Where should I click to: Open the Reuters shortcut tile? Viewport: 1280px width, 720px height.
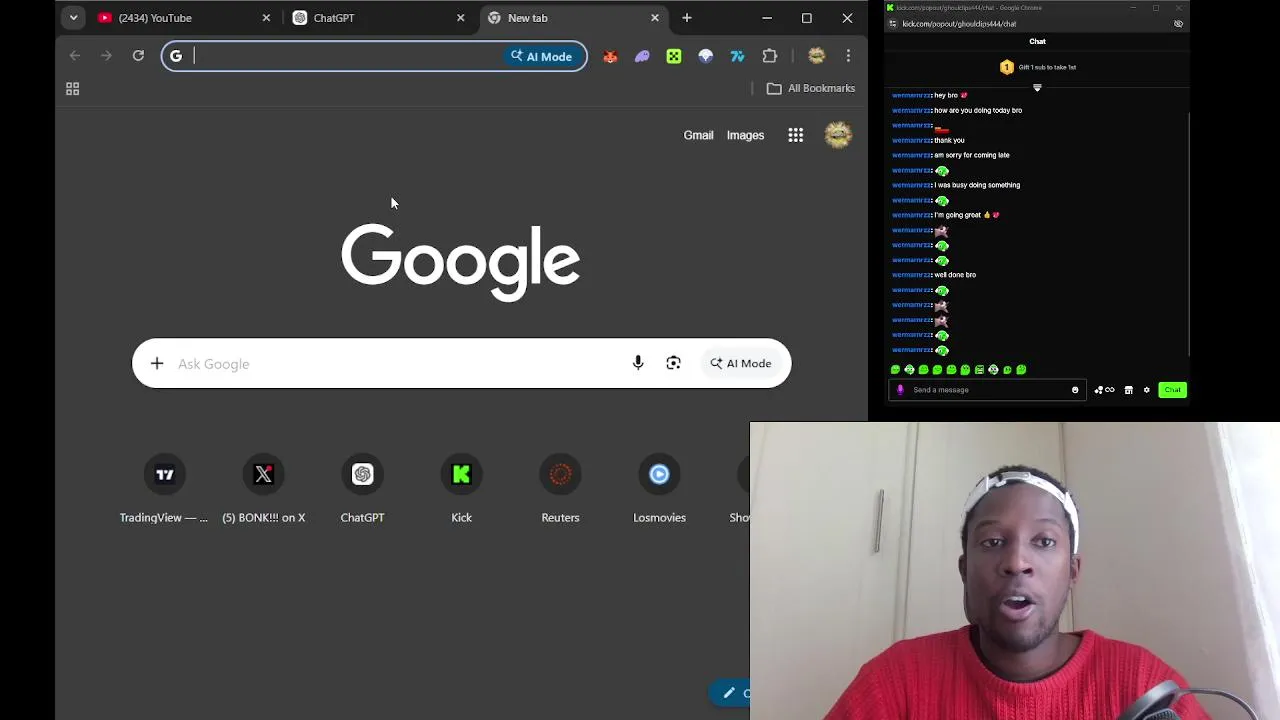point(560,489)
